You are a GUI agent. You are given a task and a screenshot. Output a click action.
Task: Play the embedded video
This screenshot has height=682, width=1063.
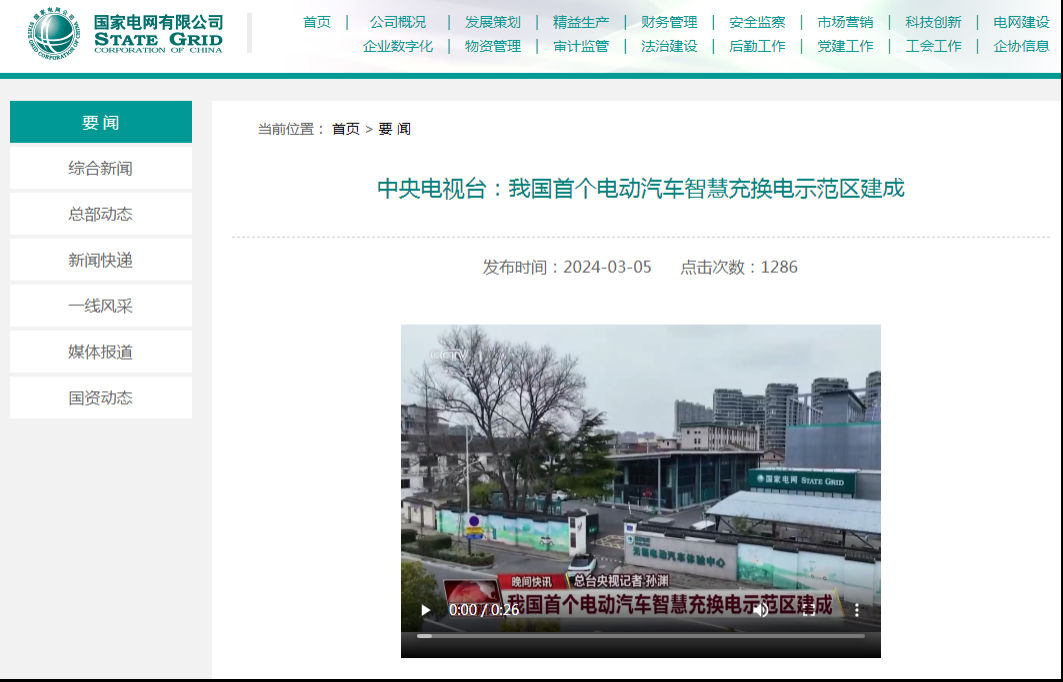(425, 610)
